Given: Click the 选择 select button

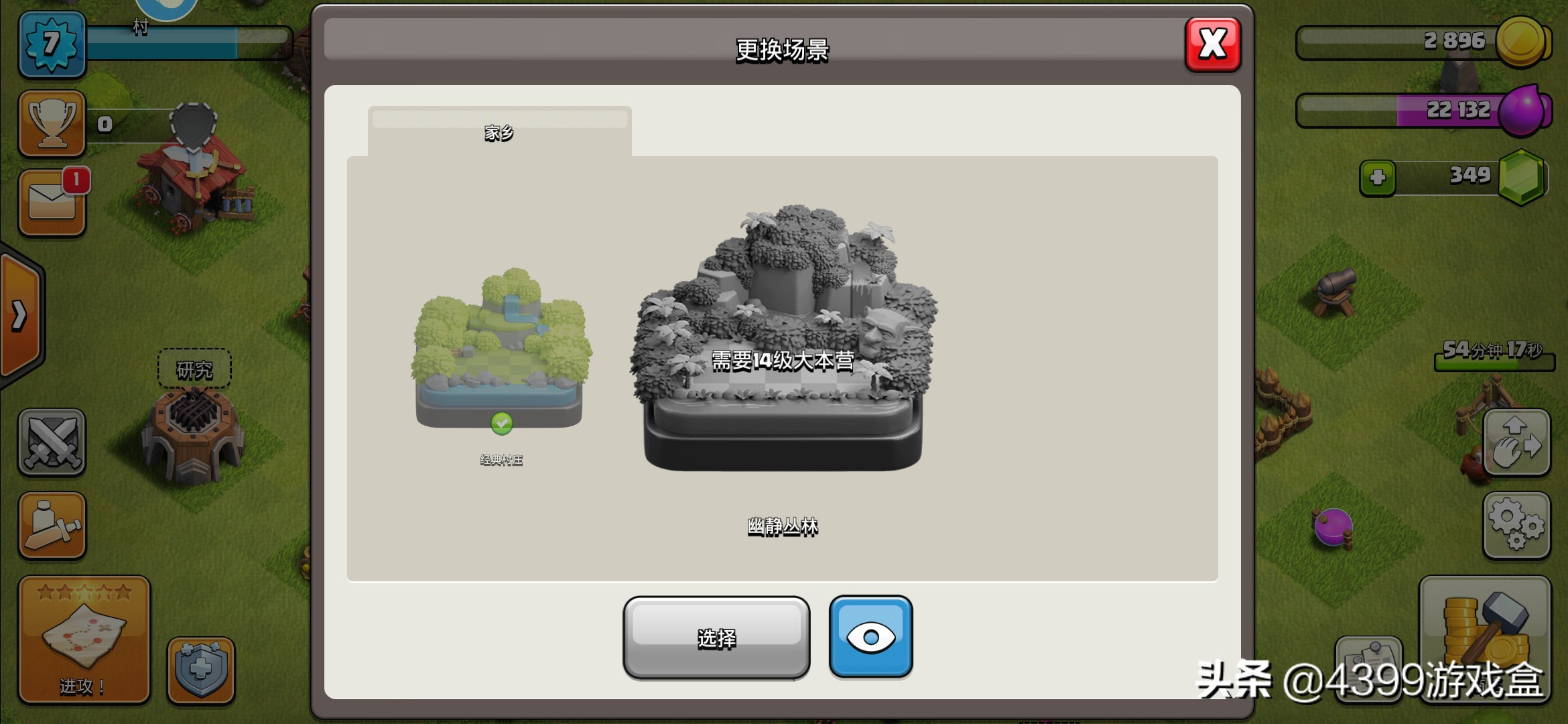Looking at the screenshot, I should click(x=716, y=638).
